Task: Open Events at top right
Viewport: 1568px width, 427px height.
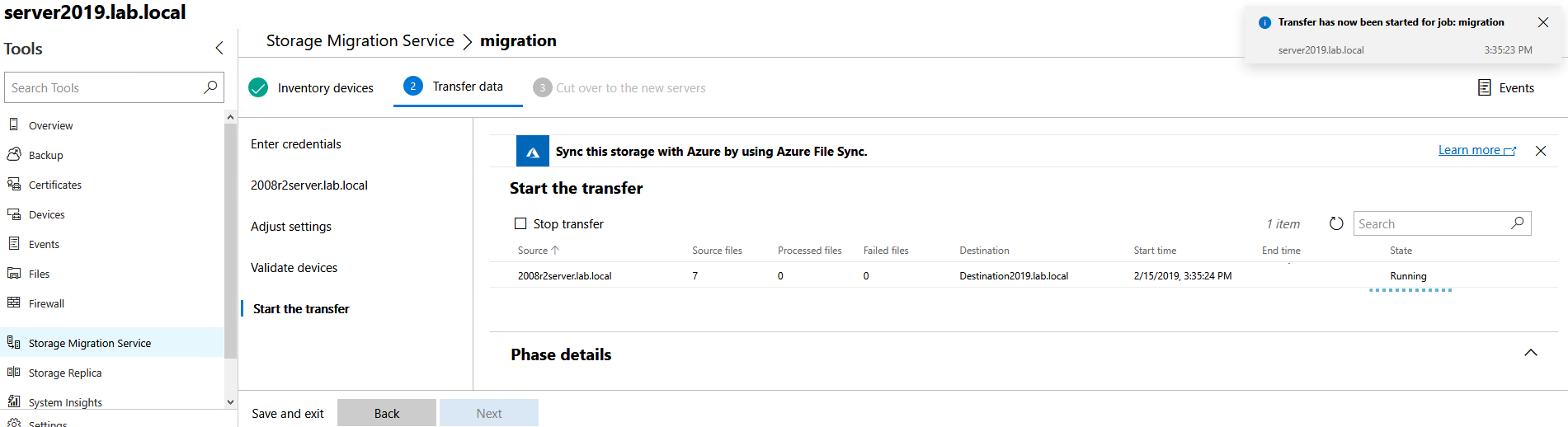Action: coord(1506,87)
